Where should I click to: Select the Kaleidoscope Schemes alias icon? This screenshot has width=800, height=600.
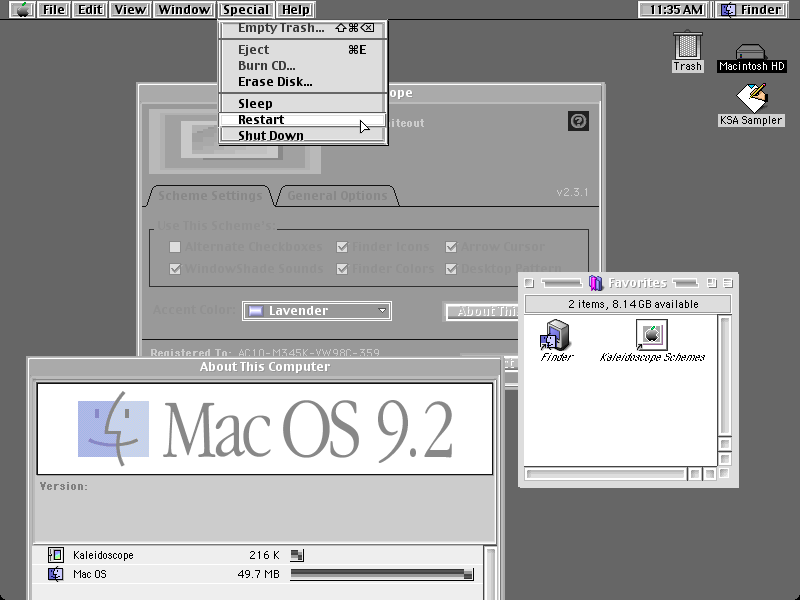tap(651, 335)
